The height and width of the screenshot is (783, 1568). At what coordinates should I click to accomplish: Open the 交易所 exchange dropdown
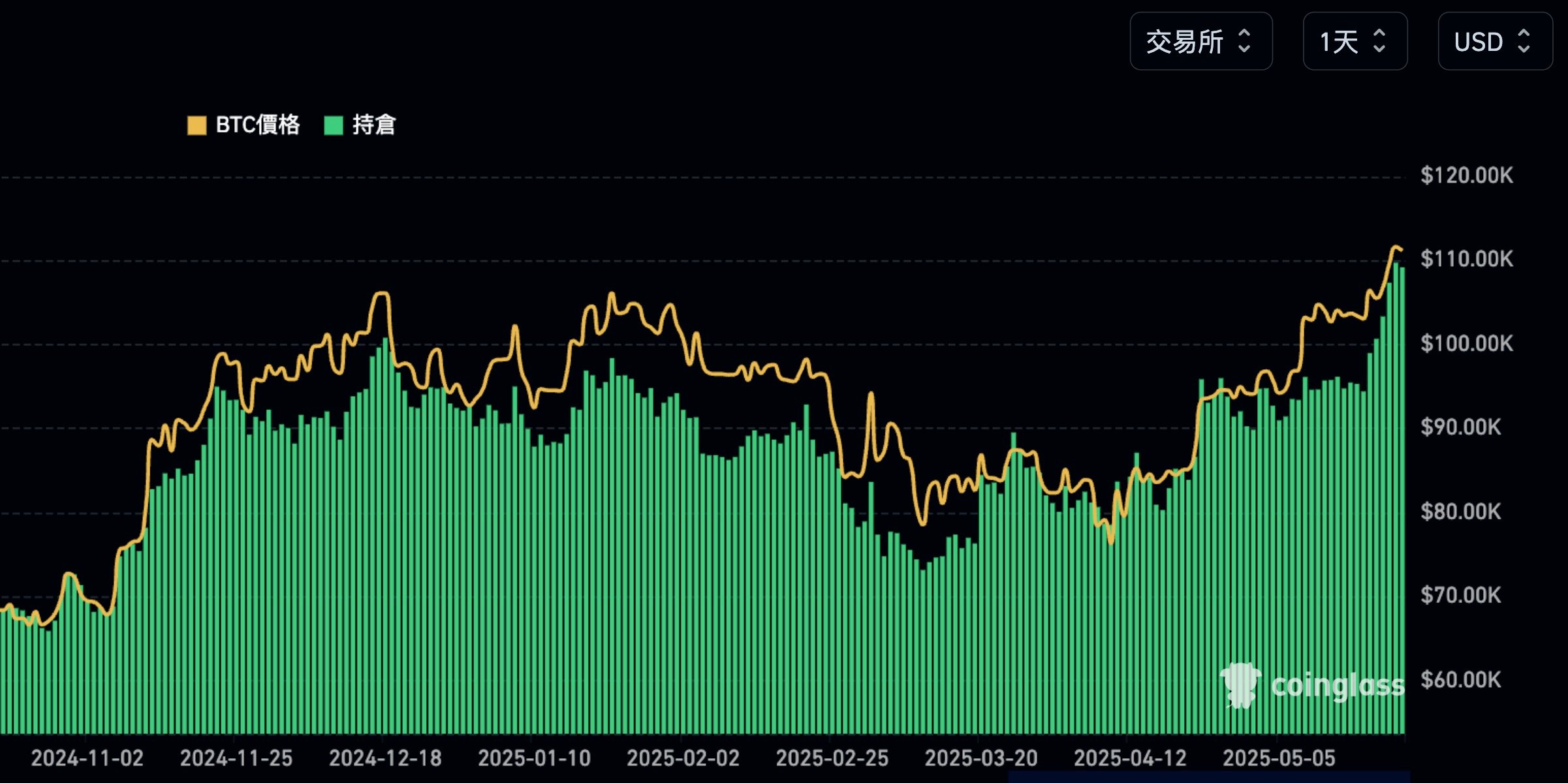point(1201,41)
